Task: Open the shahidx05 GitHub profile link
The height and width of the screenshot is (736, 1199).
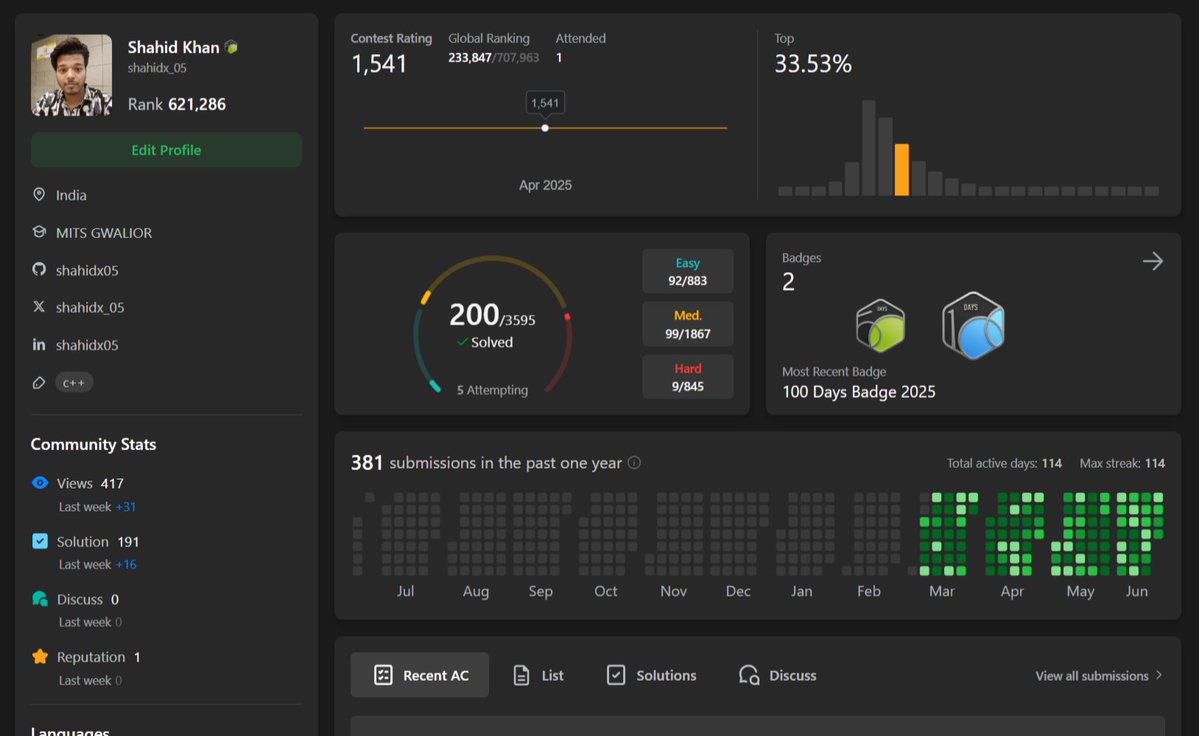Action: (87, 270)
